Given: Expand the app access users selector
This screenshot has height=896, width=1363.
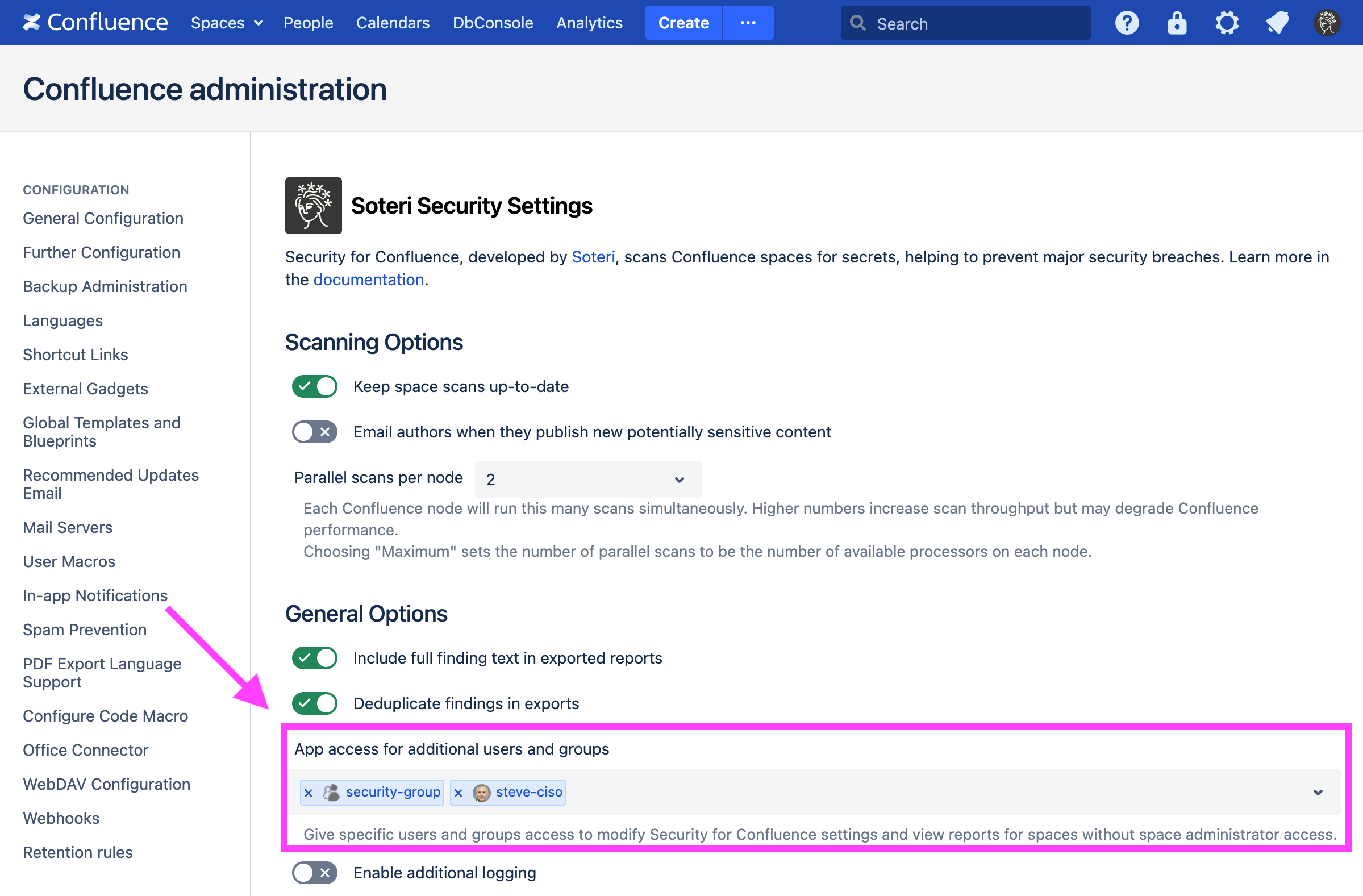Looking at the screenshot, I should point(1319,793).
